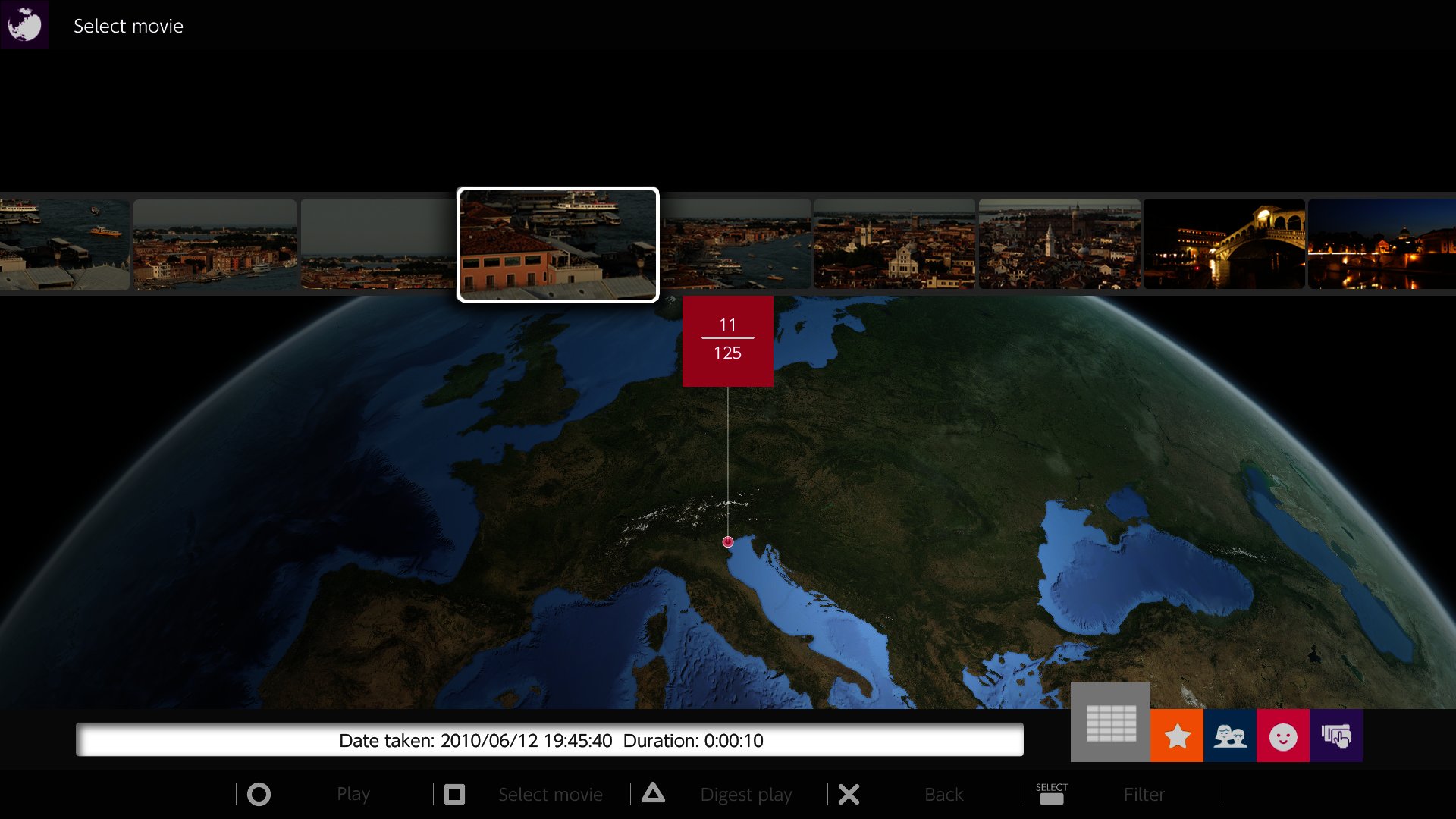This screenshot has width=1456, height=819.
Task: Click the Date taken information bar
Action: point(550,739)
